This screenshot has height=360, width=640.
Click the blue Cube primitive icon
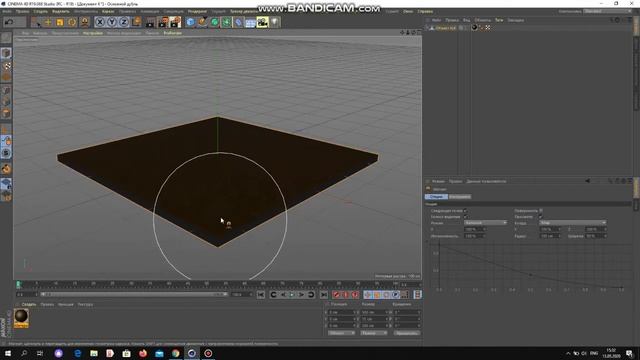click(x=190, y=22)
